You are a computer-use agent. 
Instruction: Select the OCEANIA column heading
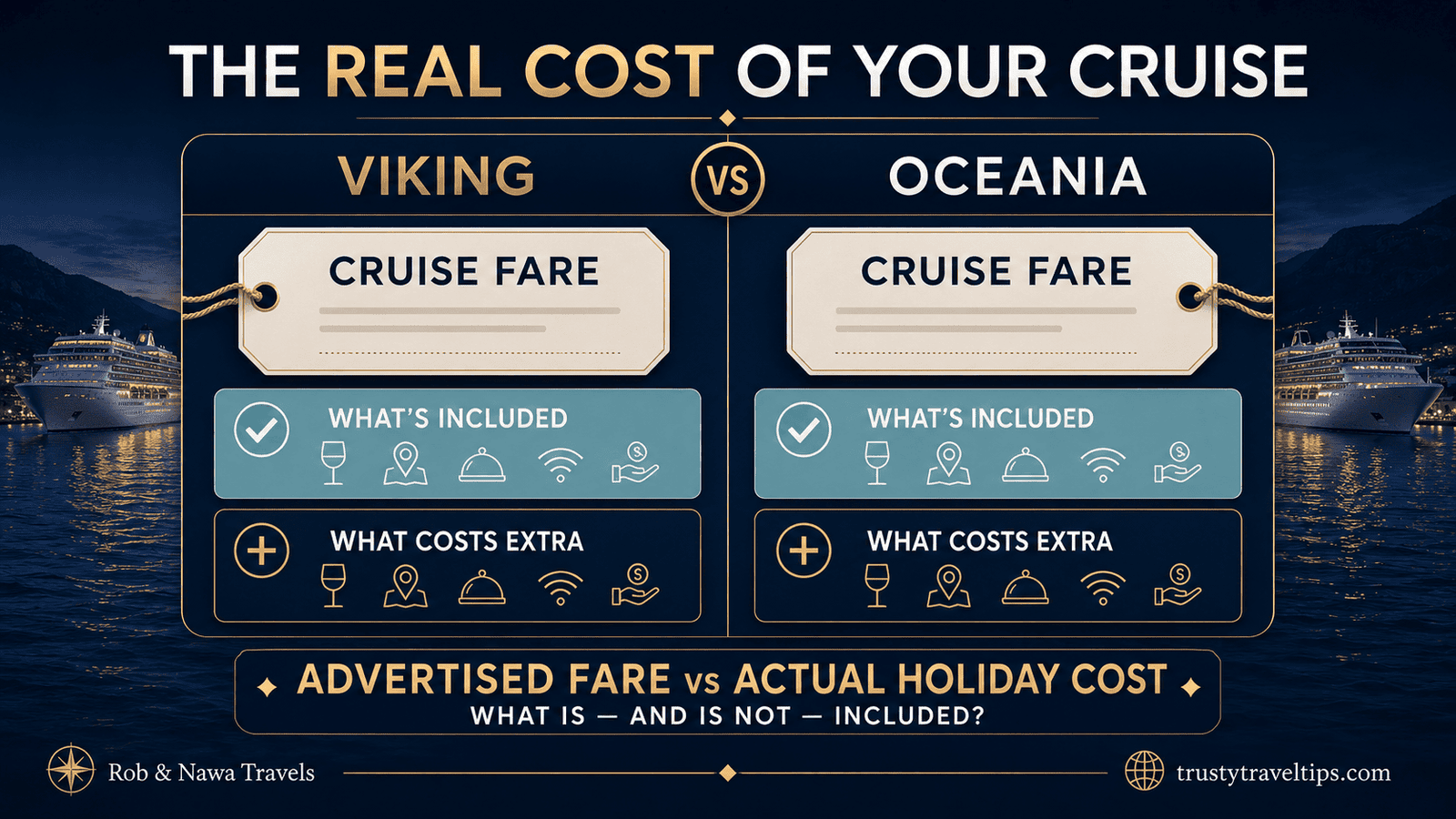coord(1017,176)
